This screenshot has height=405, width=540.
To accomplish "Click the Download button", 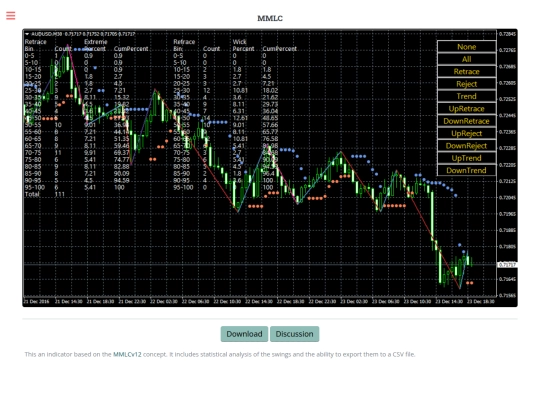I will [x=244, y=334].
